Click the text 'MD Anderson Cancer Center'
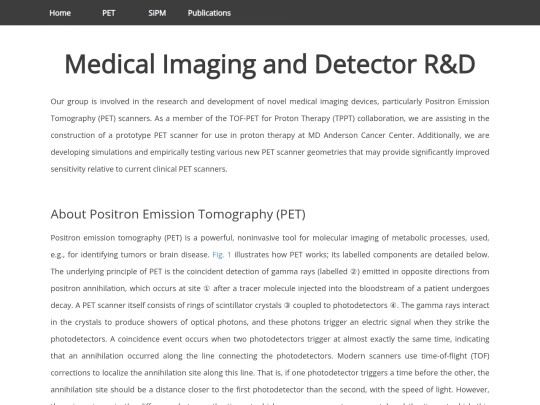The height and width of the screenshot is (405, 540). (x=361, y=135)
